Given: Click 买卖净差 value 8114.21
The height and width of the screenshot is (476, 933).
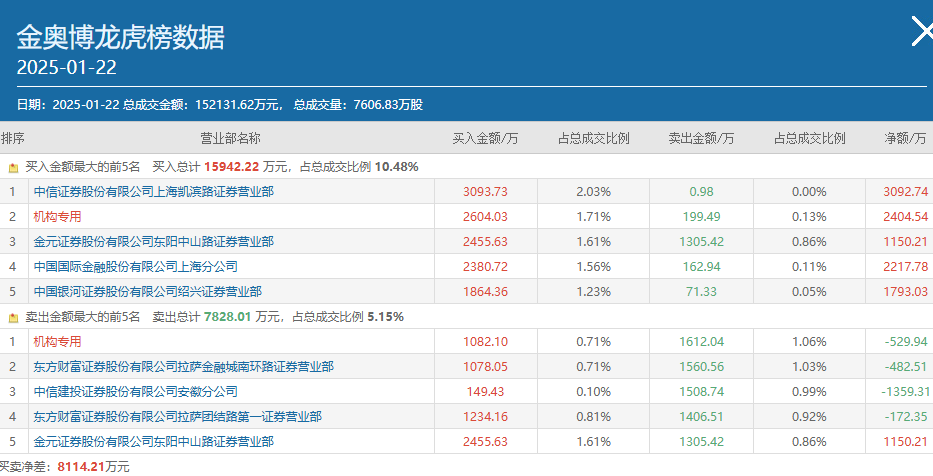Looking at the screenshot, I should [79, 466].
